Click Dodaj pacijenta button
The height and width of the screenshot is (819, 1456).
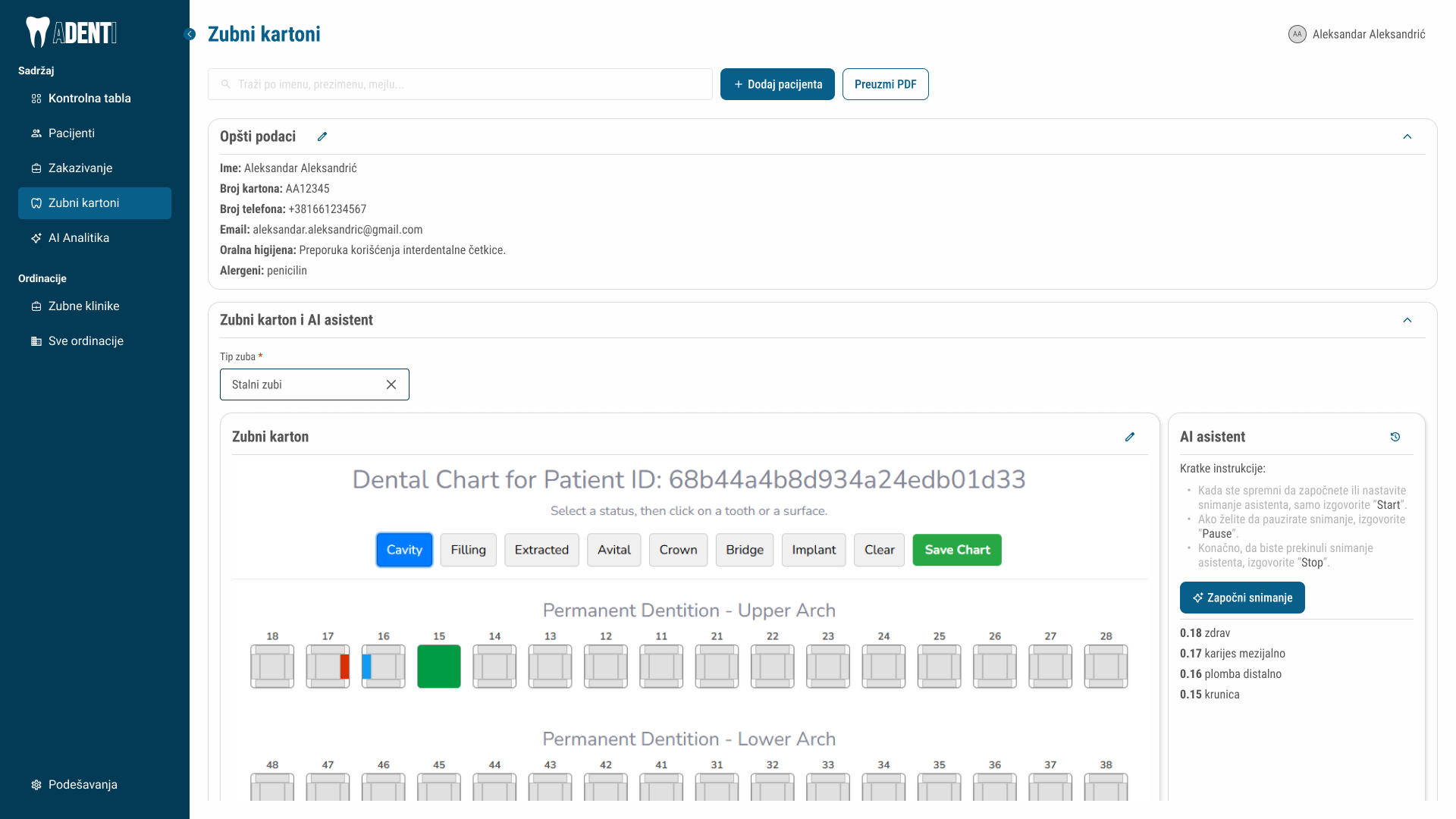(777, 84)
